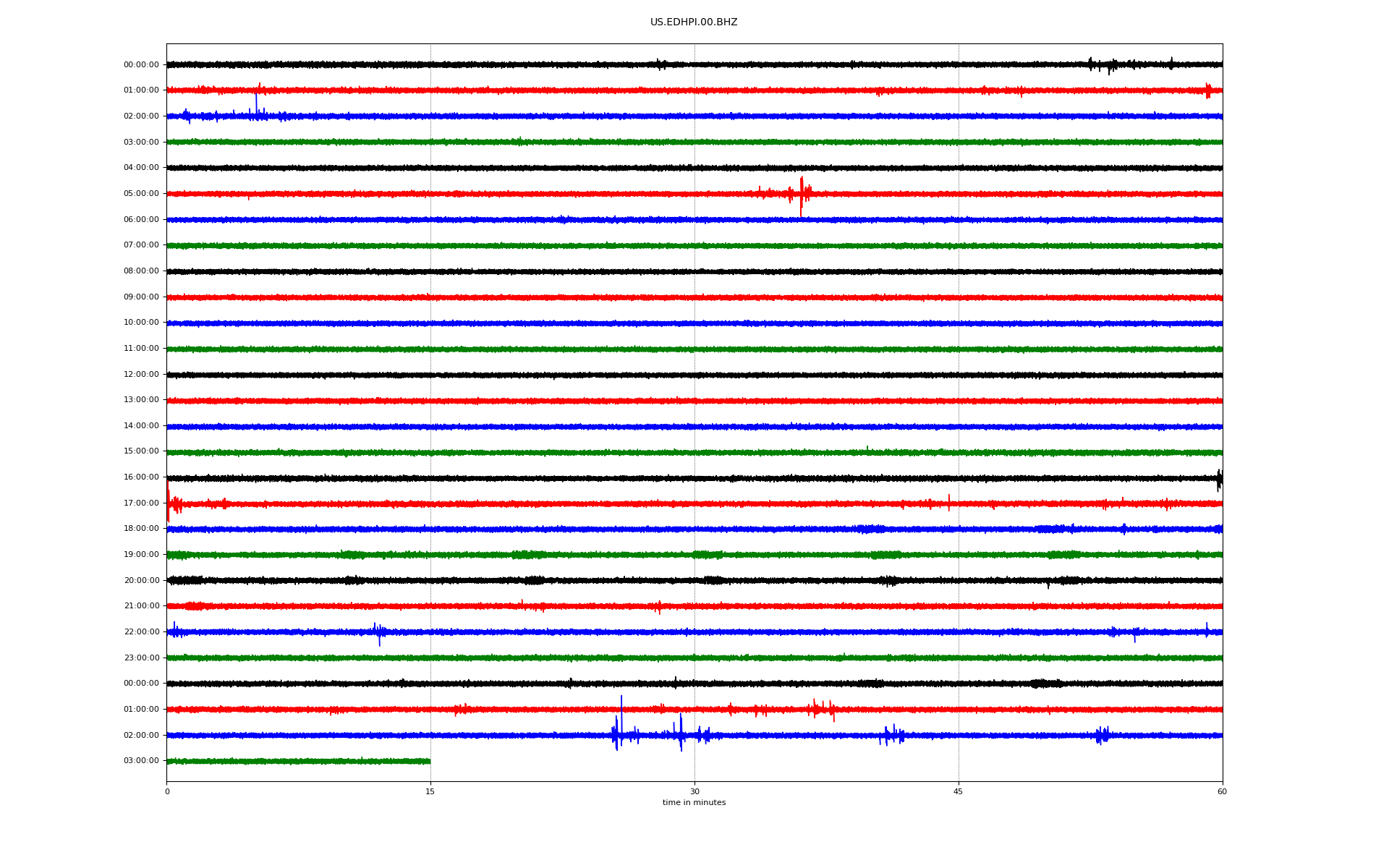Click the 15 minute tick label

pyautogui.click(x=430, y=792)
